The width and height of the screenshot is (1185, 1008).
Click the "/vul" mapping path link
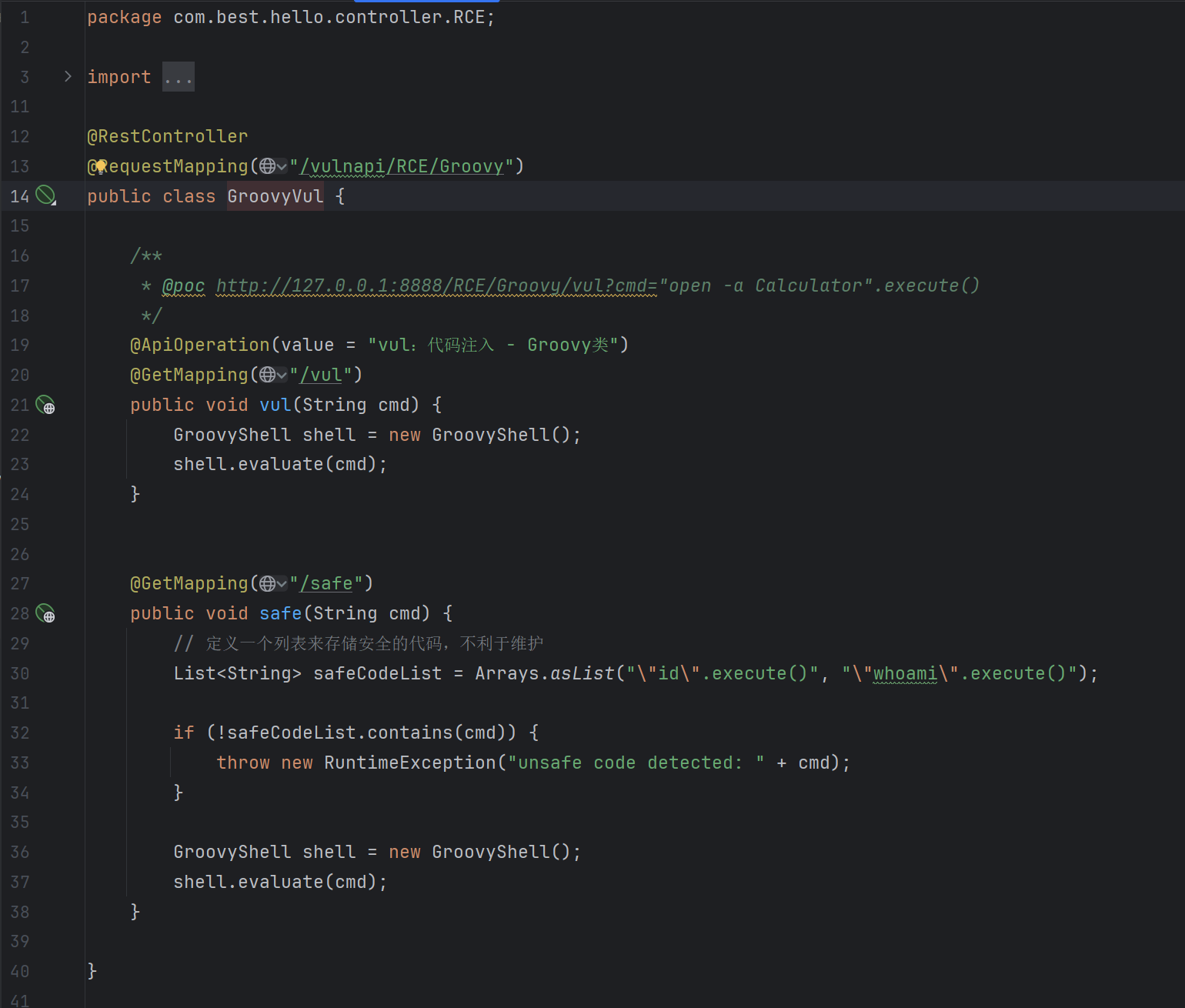pyautogui.click(x=321, y=375)
